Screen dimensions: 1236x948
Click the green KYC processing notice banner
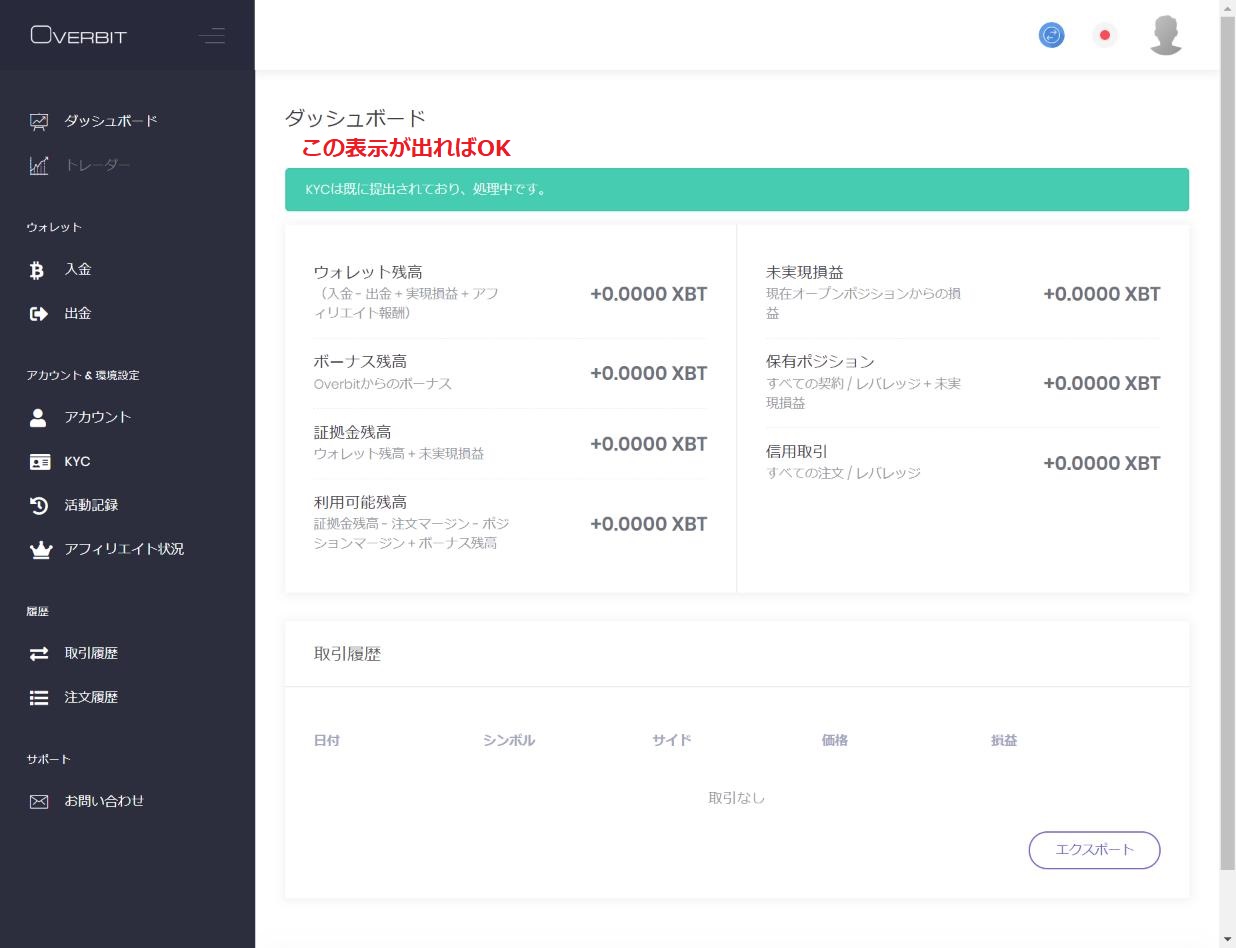[737, 189]
